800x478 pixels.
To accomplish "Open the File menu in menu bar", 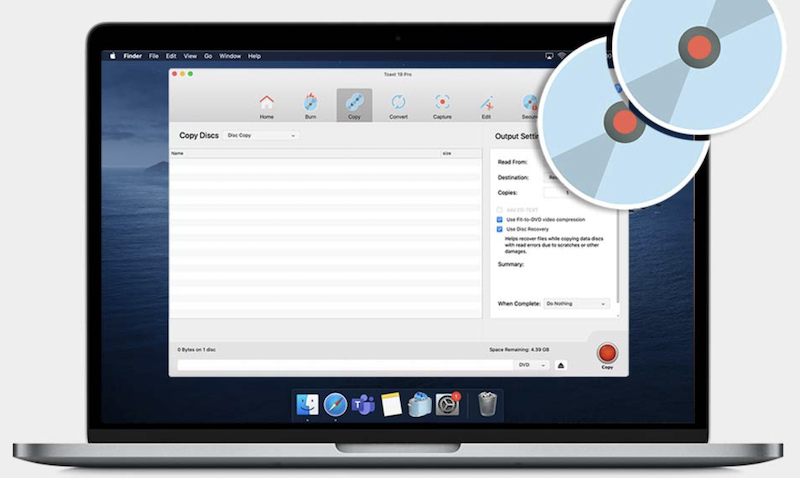I will (x=153, y=56).
